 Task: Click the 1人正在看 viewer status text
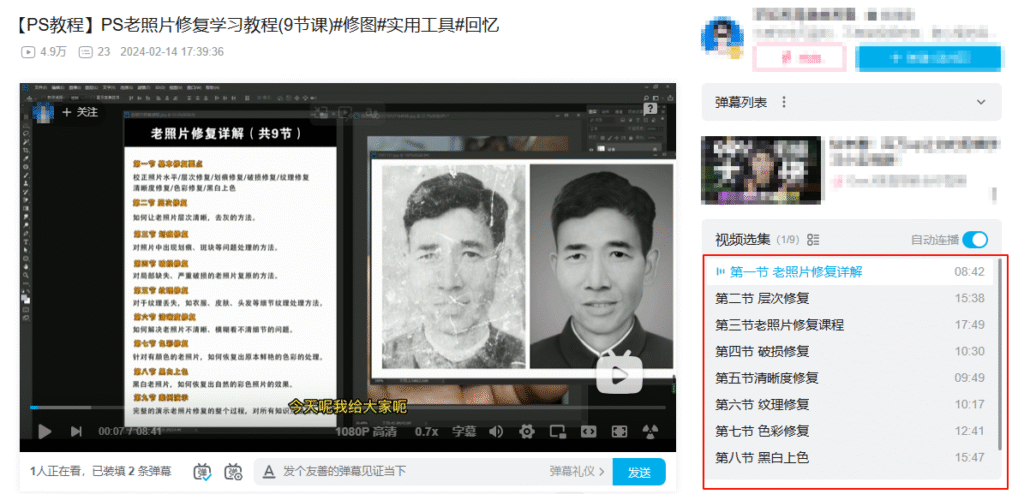tap(57, 471)
